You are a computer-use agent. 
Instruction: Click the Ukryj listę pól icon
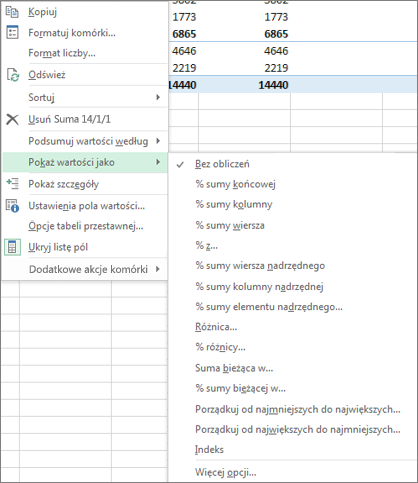12,247
